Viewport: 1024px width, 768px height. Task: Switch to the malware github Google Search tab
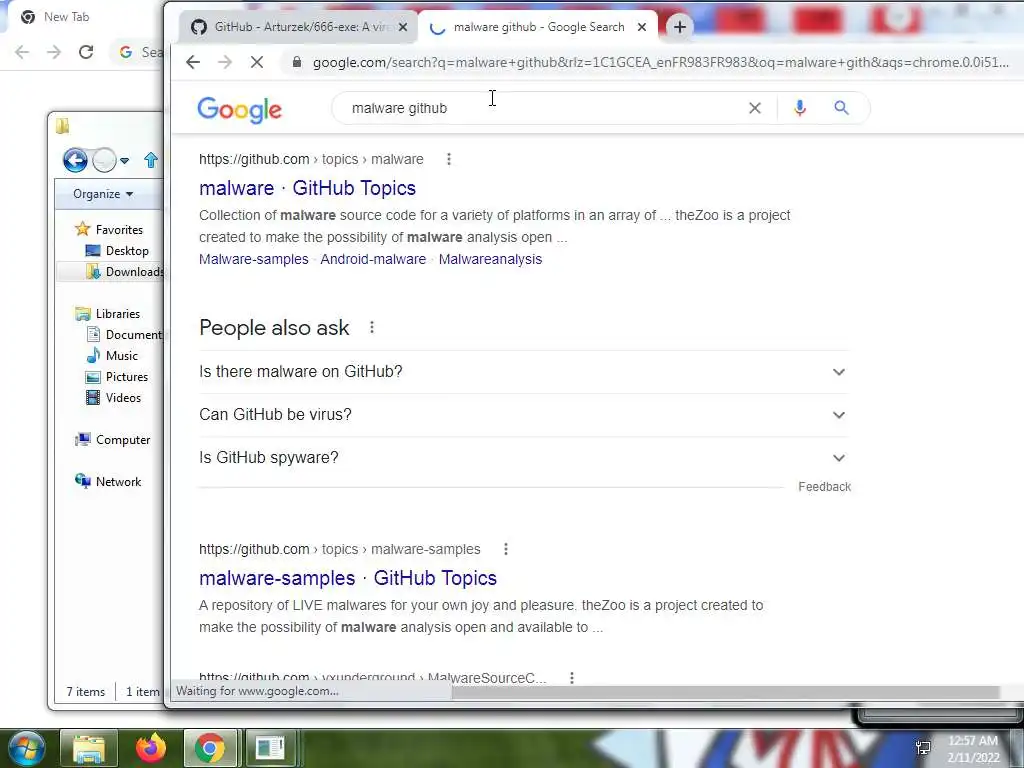click(537, 27)
